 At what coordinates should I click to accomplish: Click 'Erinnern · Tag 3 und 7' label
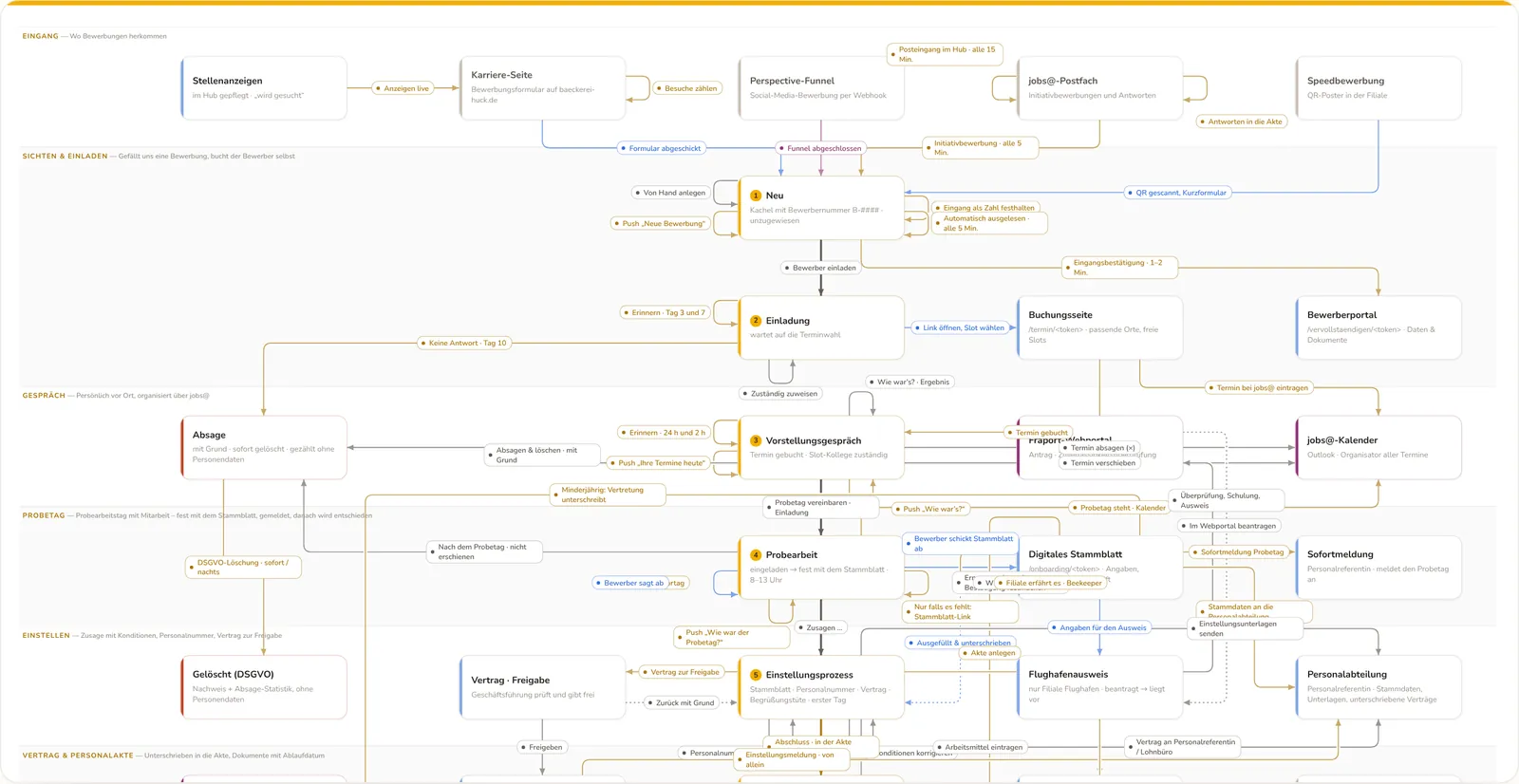pyautogui.click(x=665, y=312)
